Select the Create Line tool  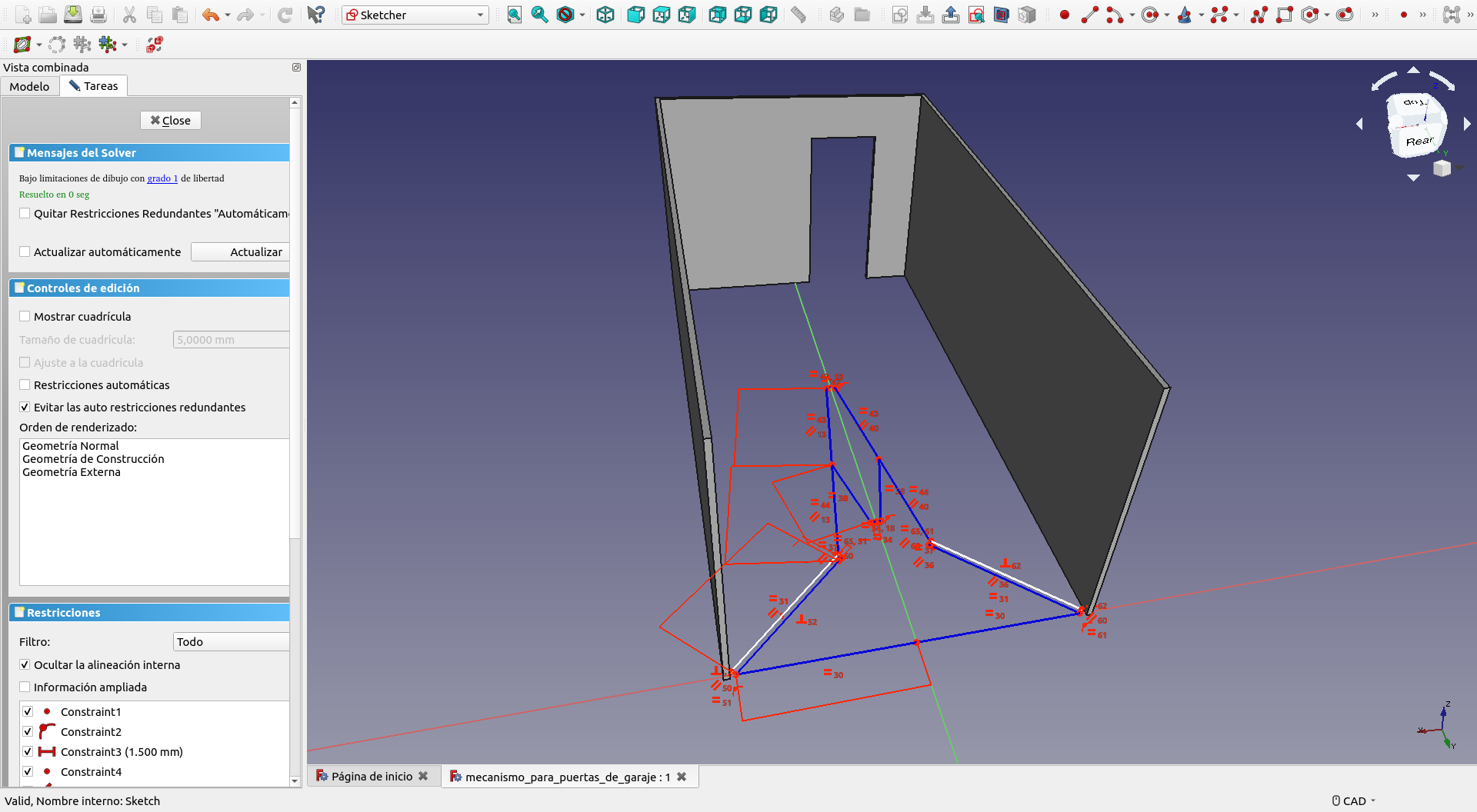pos(1089,15)
